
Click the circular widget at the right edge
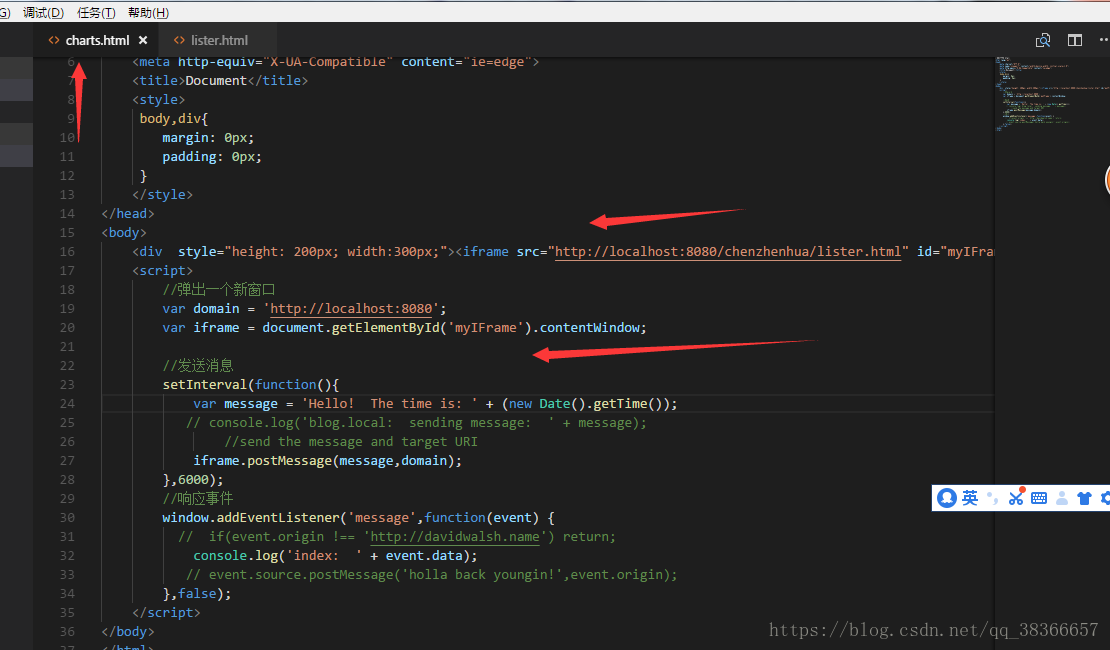[1105, 180]
